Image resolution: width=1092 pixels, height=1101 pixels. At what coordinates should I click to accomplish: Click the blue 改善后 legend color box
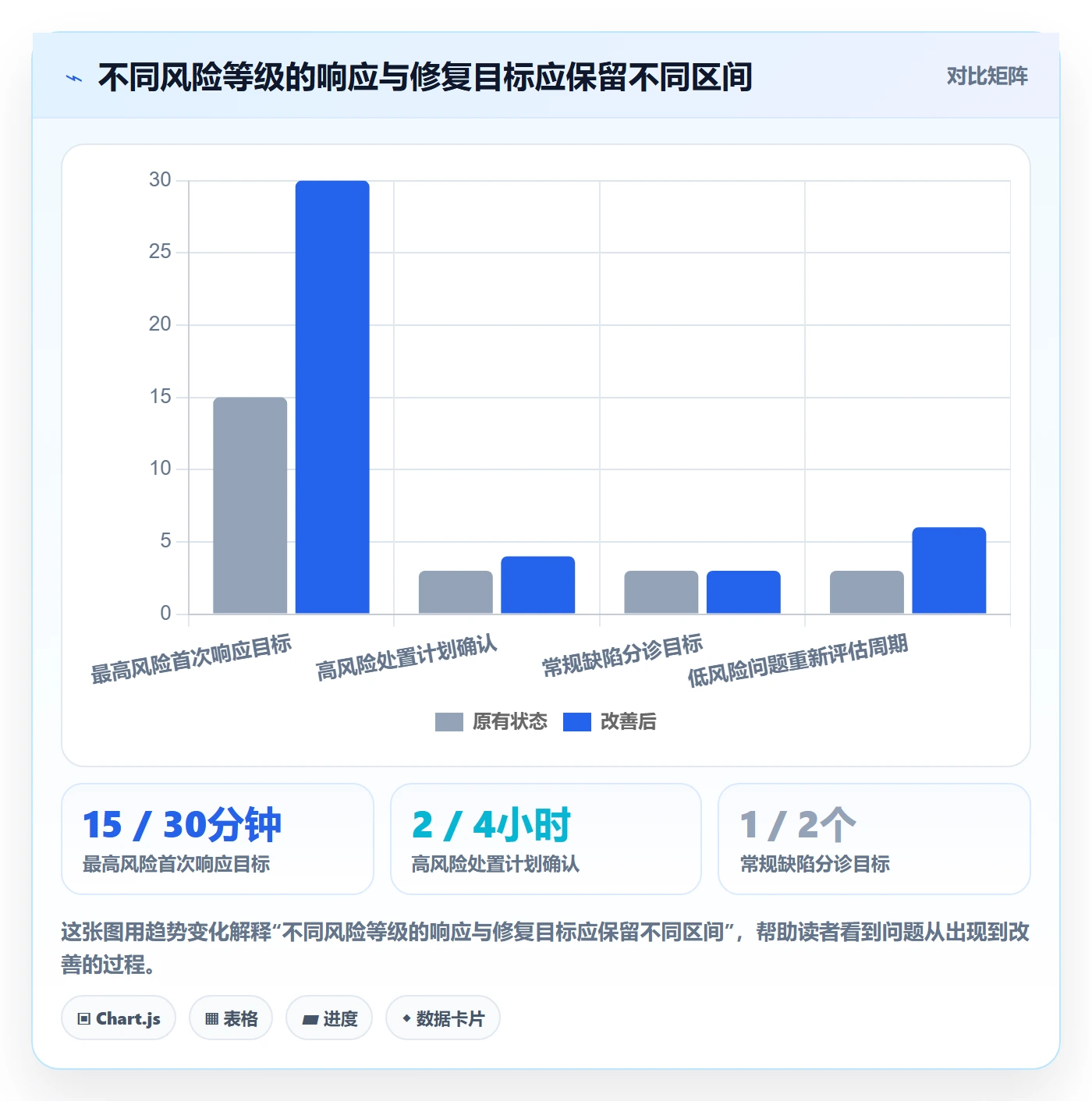(x=576, y=722)
